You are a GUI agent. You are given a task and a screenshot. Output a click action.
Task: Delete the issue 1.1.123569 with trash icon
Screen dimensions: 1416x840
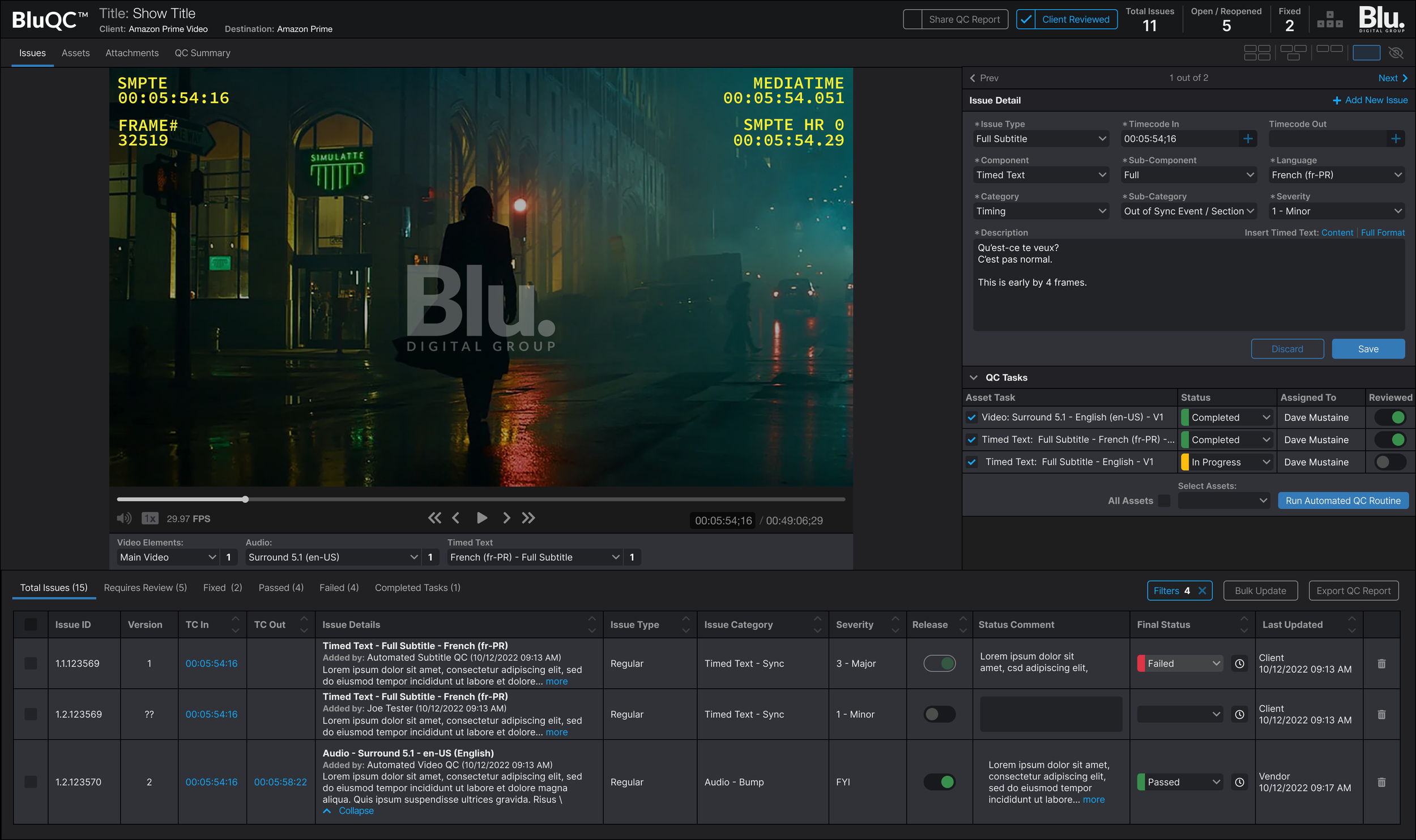[x=1381, y=663]
